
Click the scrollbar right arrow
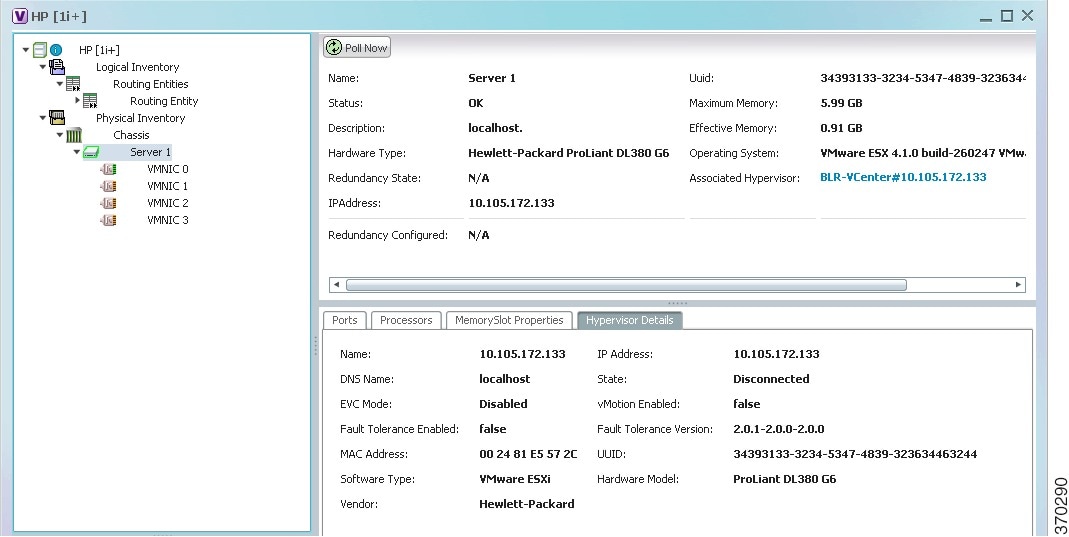coord(1019,285)
